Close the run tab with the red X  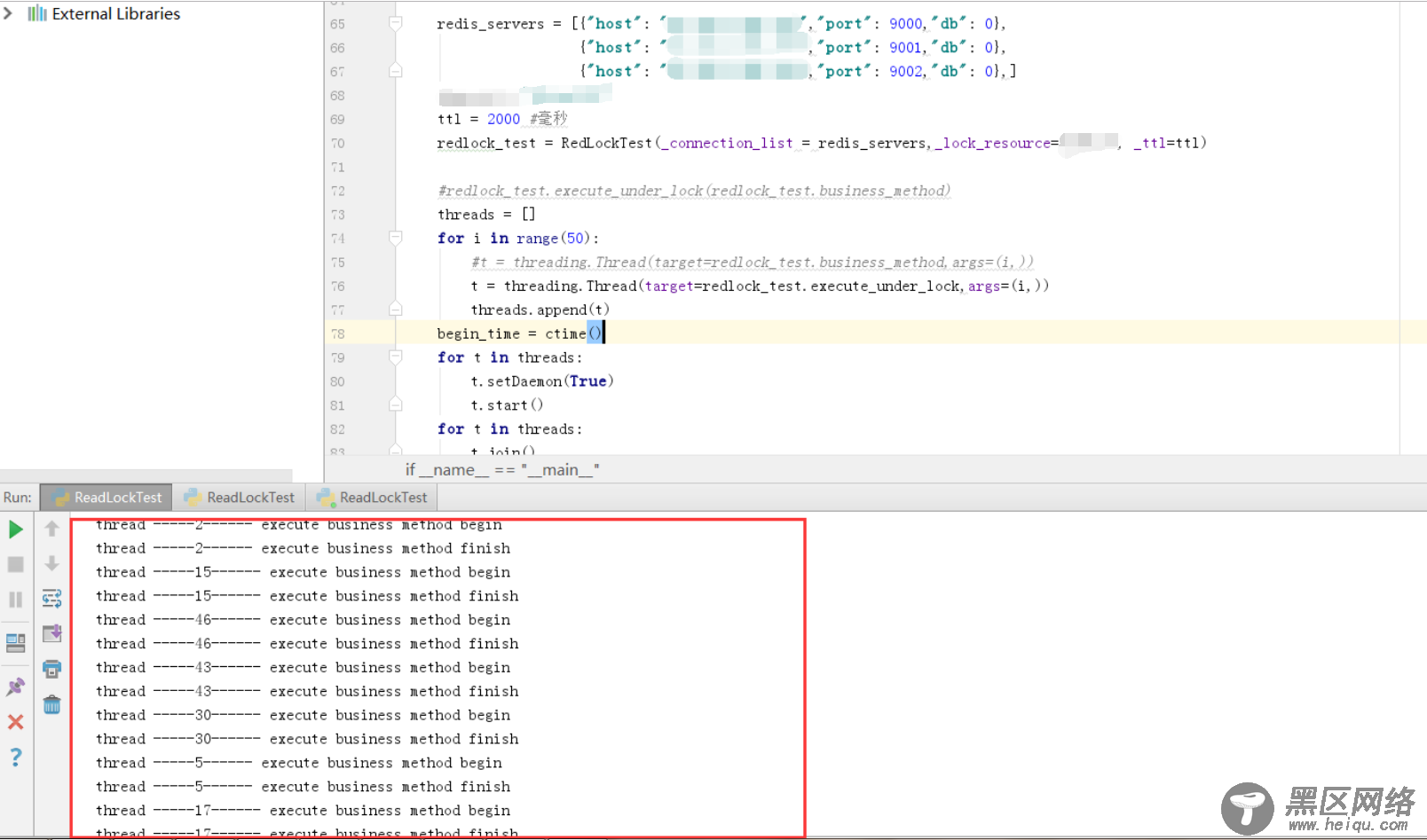[16, 722]
